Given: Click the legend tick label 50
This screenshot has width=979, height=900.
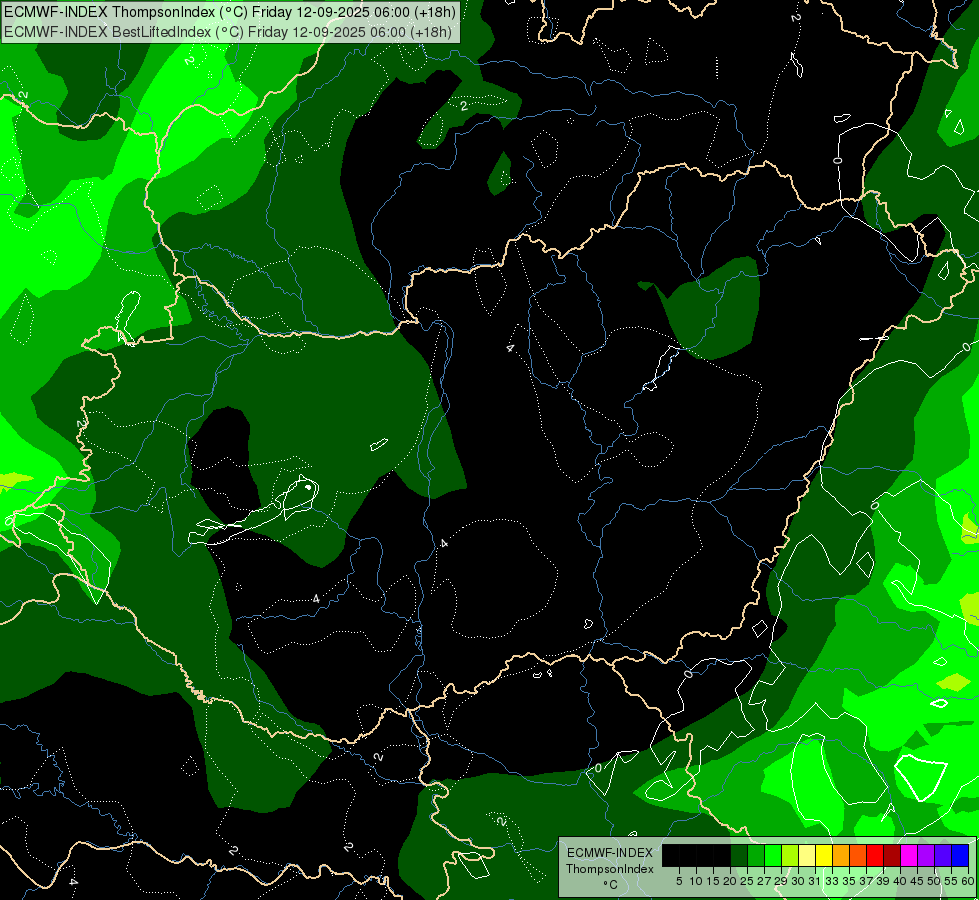Looking at the screenshot, I should pyautogui.click(x=934, y=881).
